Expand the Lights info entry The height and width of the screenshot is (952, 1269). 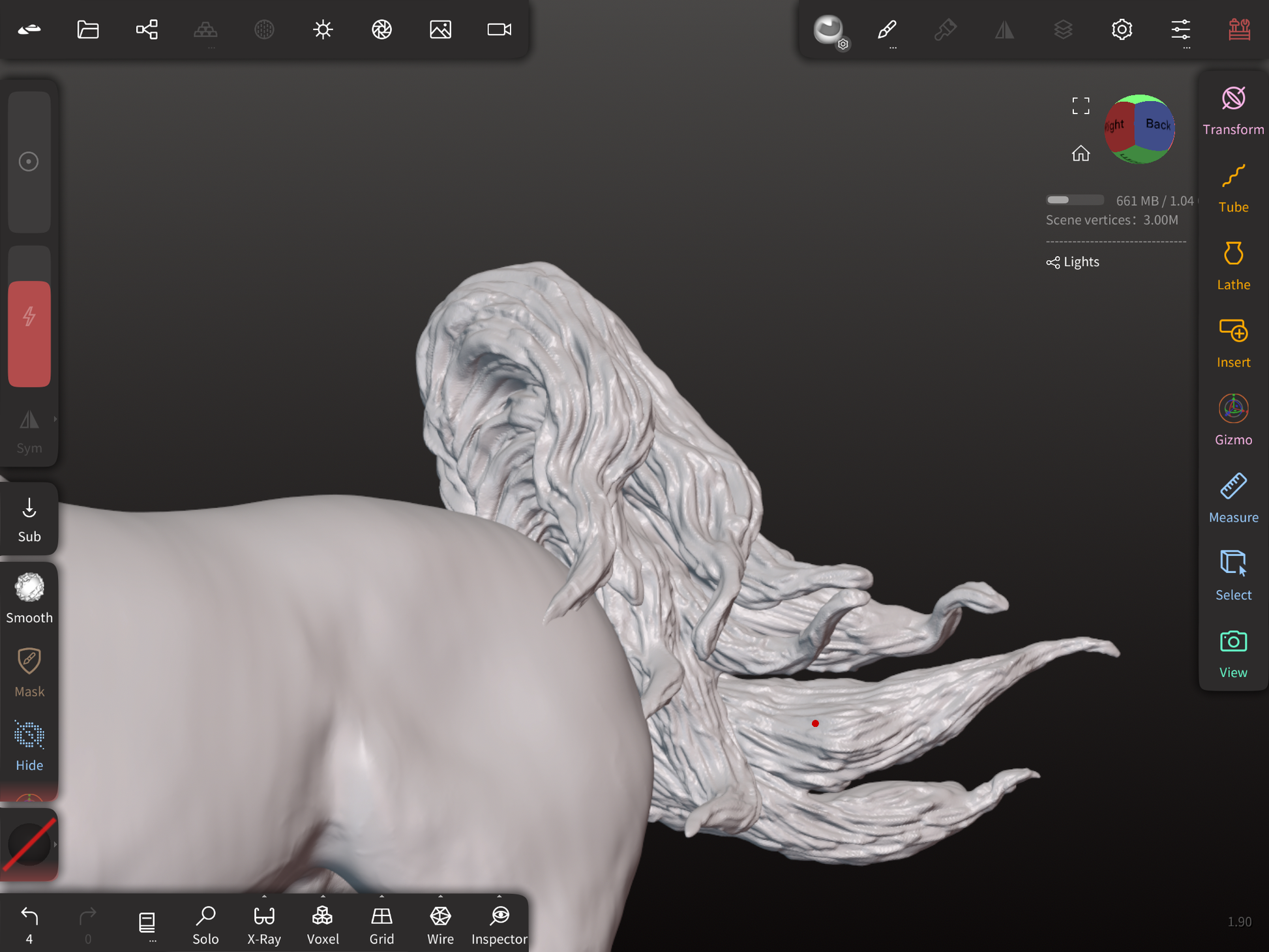click(x=1073, y=262)
